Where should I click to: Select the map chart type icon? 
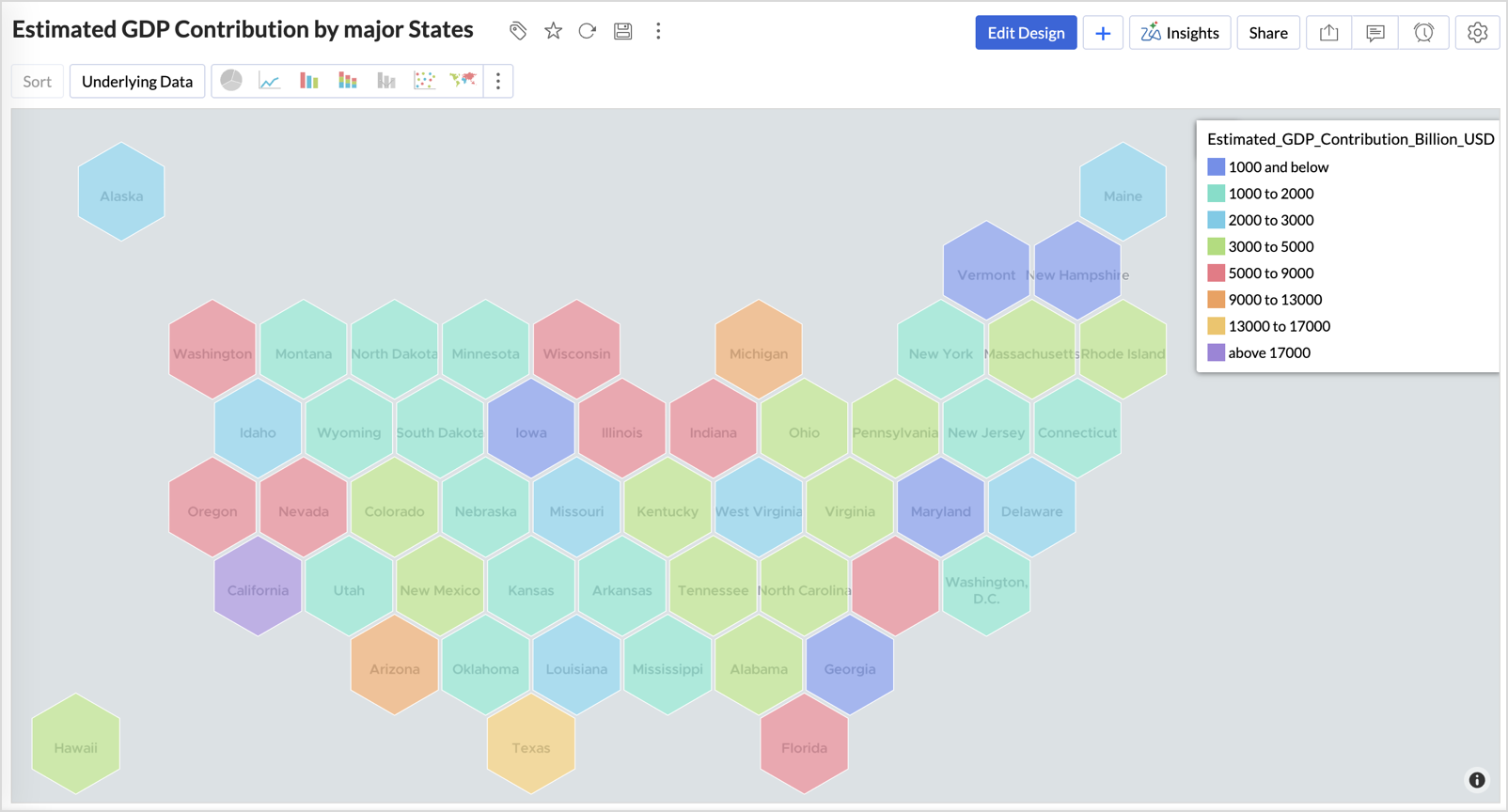click(463, 81)
